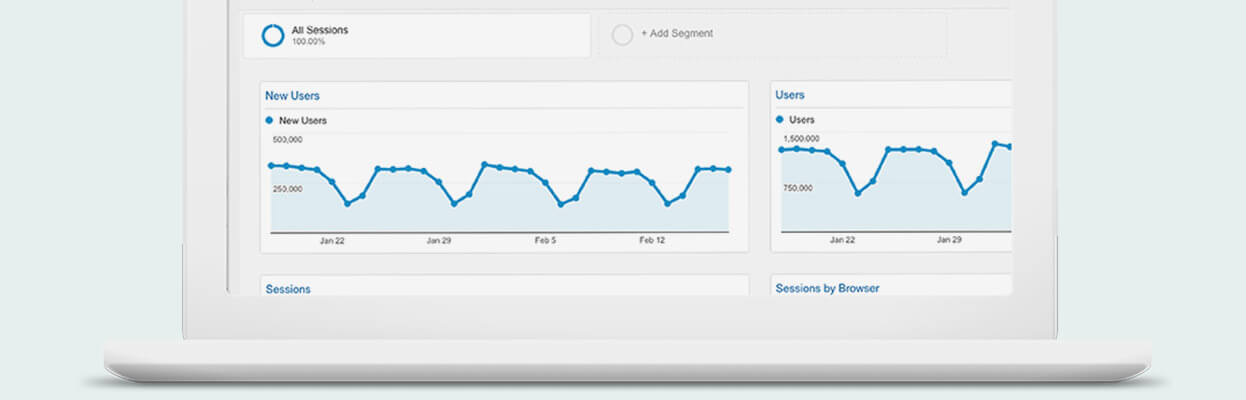Select the Feb 12 date on the axis
Screen dimensions: 1246x400
652,241
